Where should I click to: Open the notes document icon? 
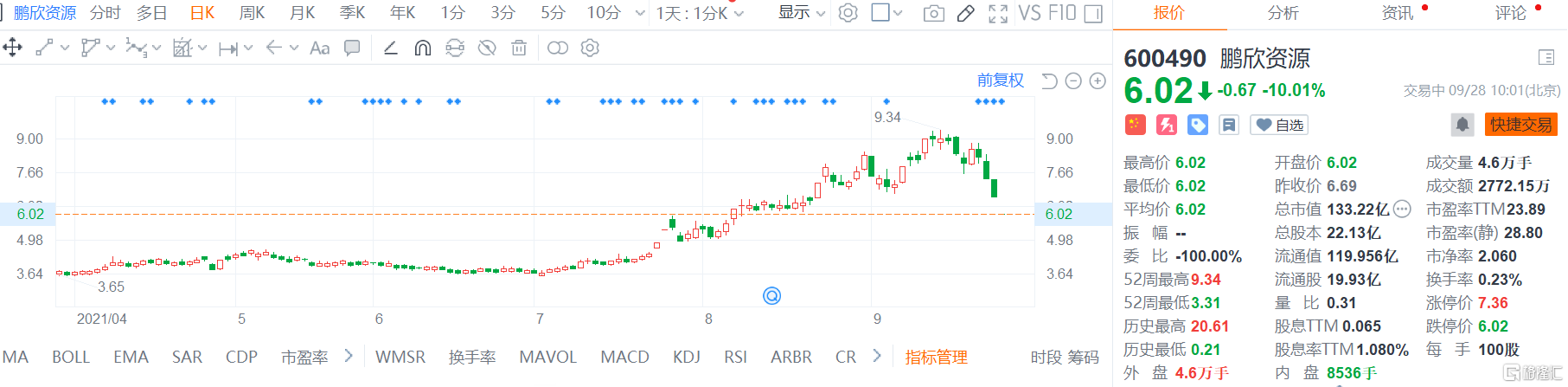tap(1228, 125)
